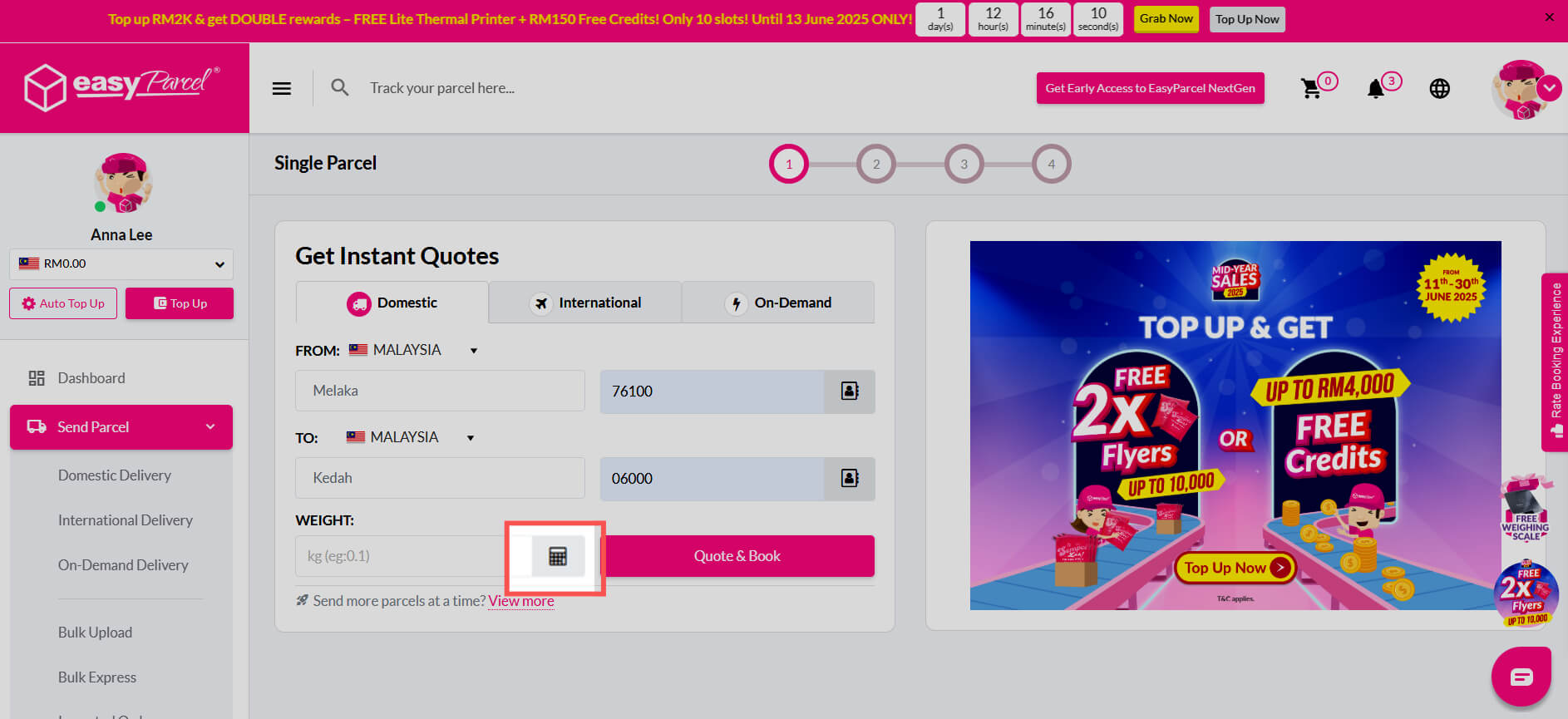The height and width of the screenshot is (719, 1568).
Task: Go to step 4 indicator
Action: coord(1052,164)
